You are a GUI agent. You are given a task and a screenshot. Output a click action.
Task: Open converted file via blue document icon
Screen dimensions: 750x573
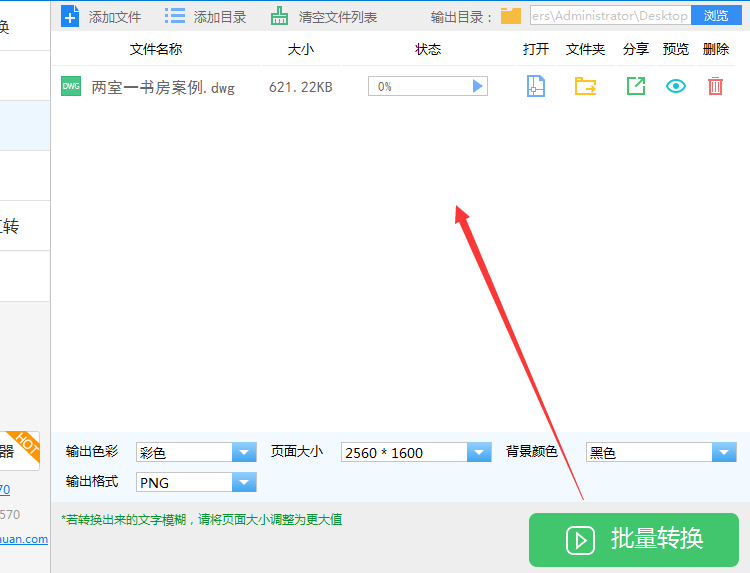pyautogui.click(x=536, y=86)
